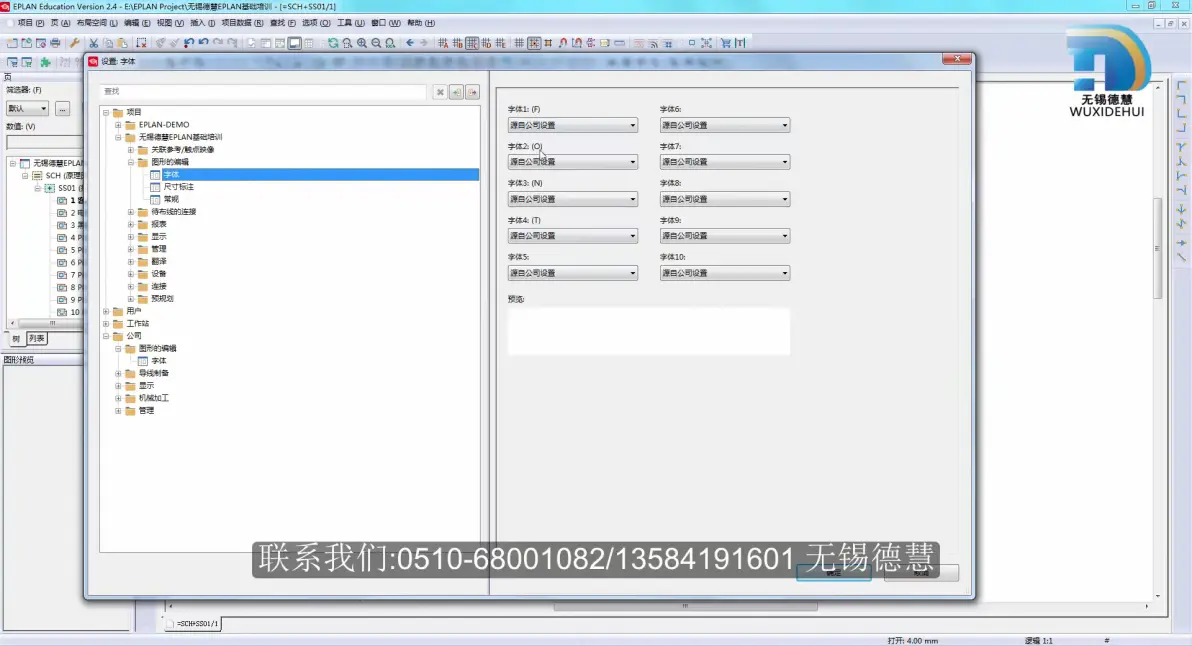Open the 视图(V) menu
Image resolution: width=1192 pixels, height=646 pixels.
point(170,23)
